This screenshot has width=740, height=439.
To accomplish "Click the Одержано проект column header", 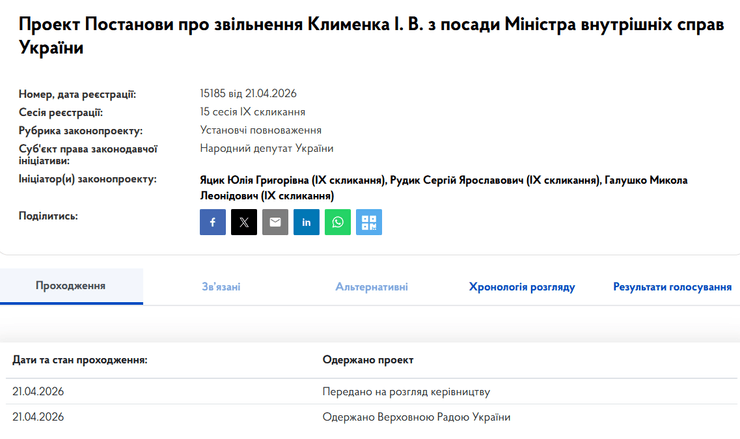I will tap(368, 359).
